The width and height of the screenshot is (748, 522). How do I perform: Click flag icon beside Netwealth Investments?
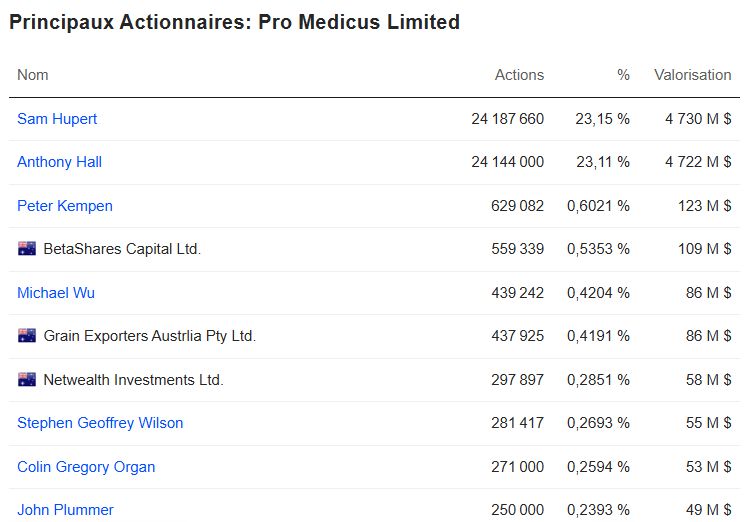tap(27, 379)
